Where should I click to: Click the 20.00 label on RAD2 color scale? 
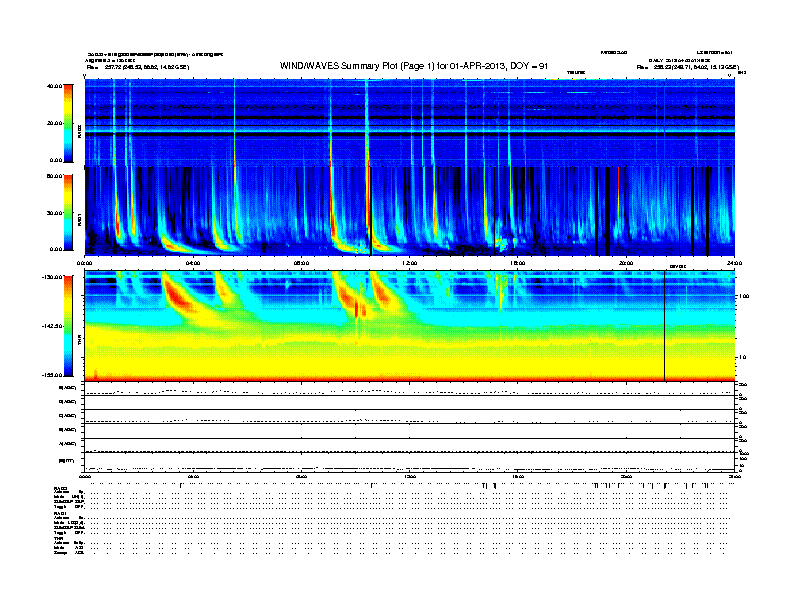(x=54, y=123)
